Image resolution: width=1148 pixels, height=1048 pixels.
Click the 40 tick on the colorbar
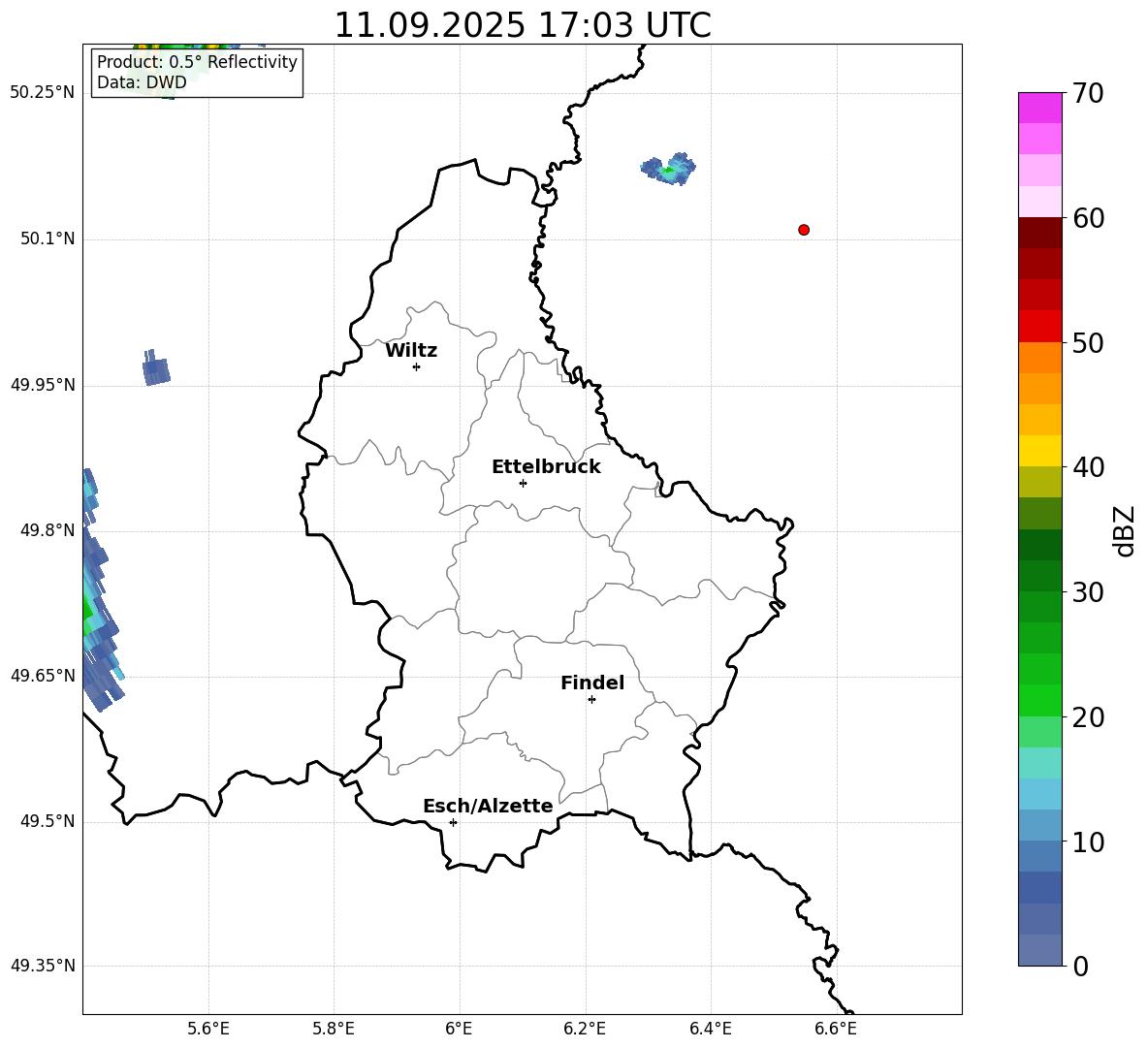[x=1088, y=467]
